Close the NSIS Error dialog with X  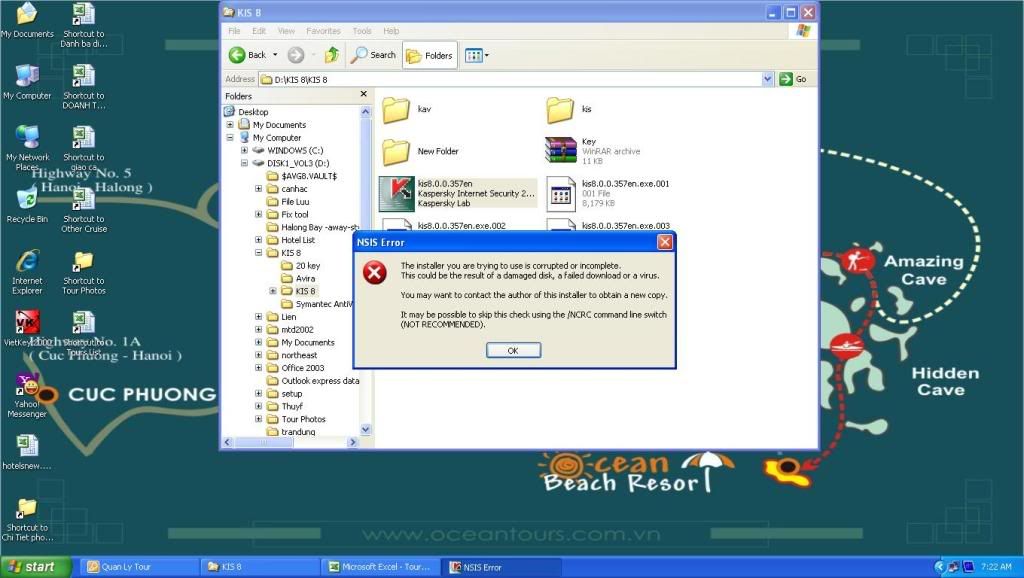(x=665, y=242)
